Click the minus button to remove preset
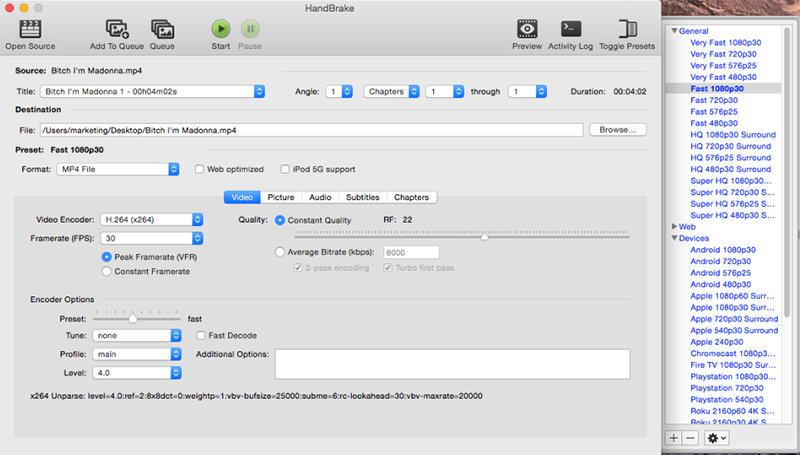 click(690, 438)
